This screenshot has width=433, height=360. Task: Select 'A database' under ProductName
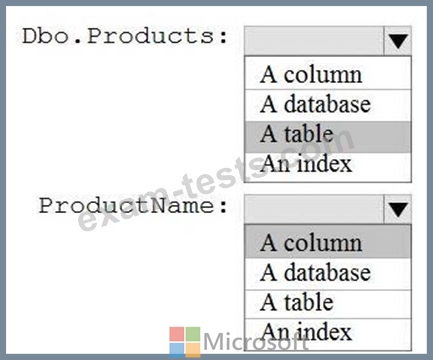[328, 273]
